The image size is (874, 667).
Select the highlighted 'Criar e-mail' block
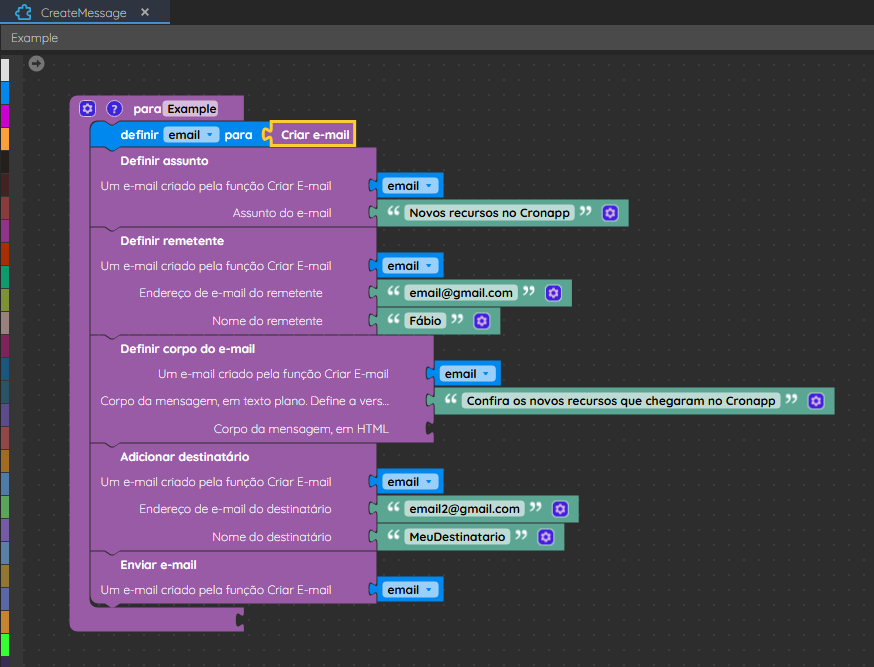point(314,134)
